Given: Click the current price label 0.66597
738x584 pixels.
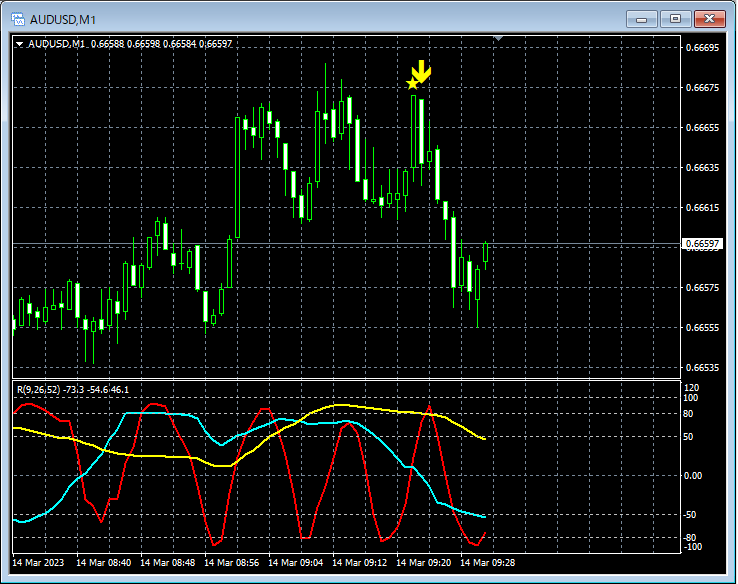Looking at the screenshot, I should click(x=702, y=243).
